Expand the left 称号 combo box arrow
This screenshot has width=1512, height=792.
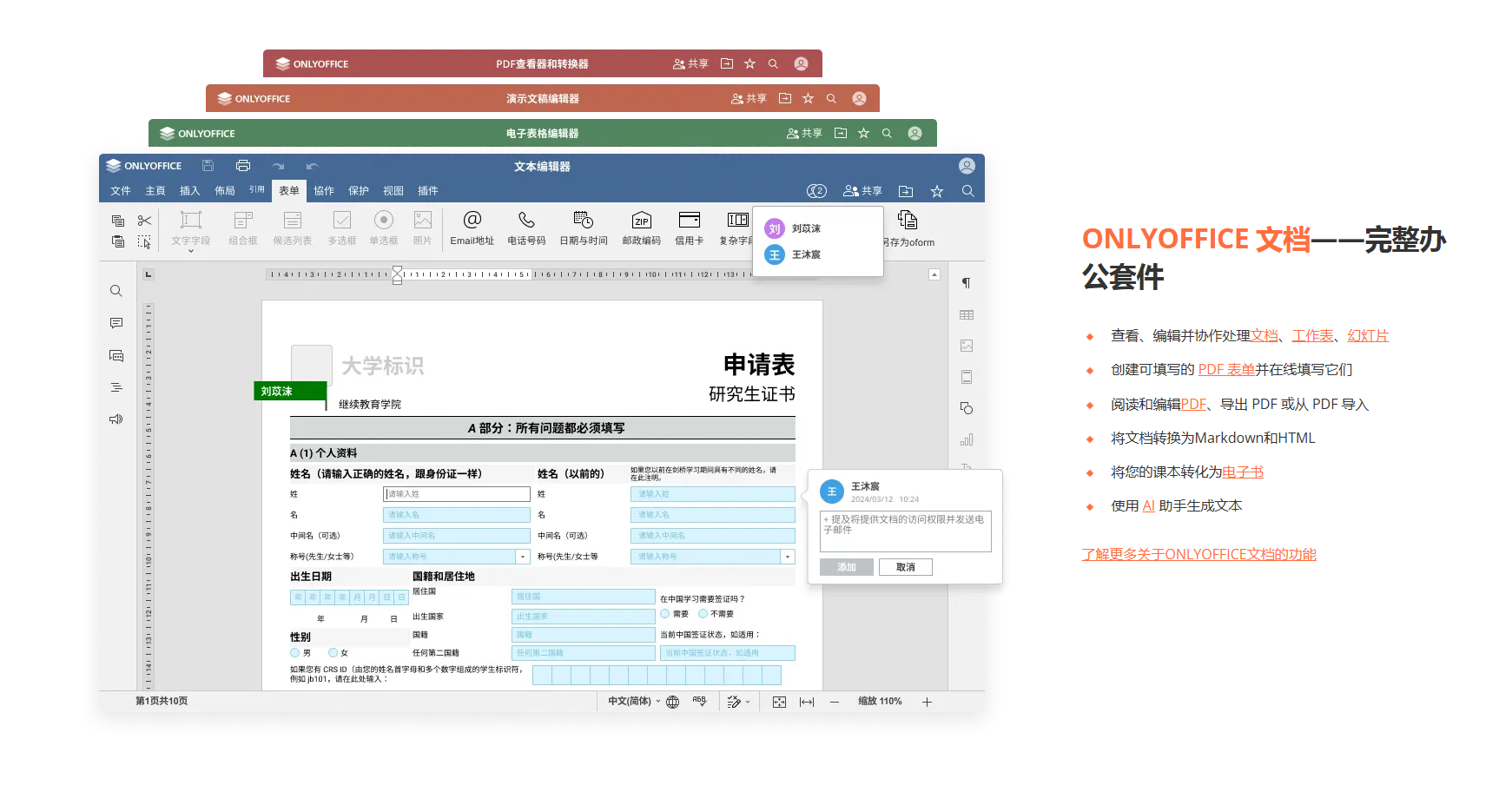click(x=523, y=557)
